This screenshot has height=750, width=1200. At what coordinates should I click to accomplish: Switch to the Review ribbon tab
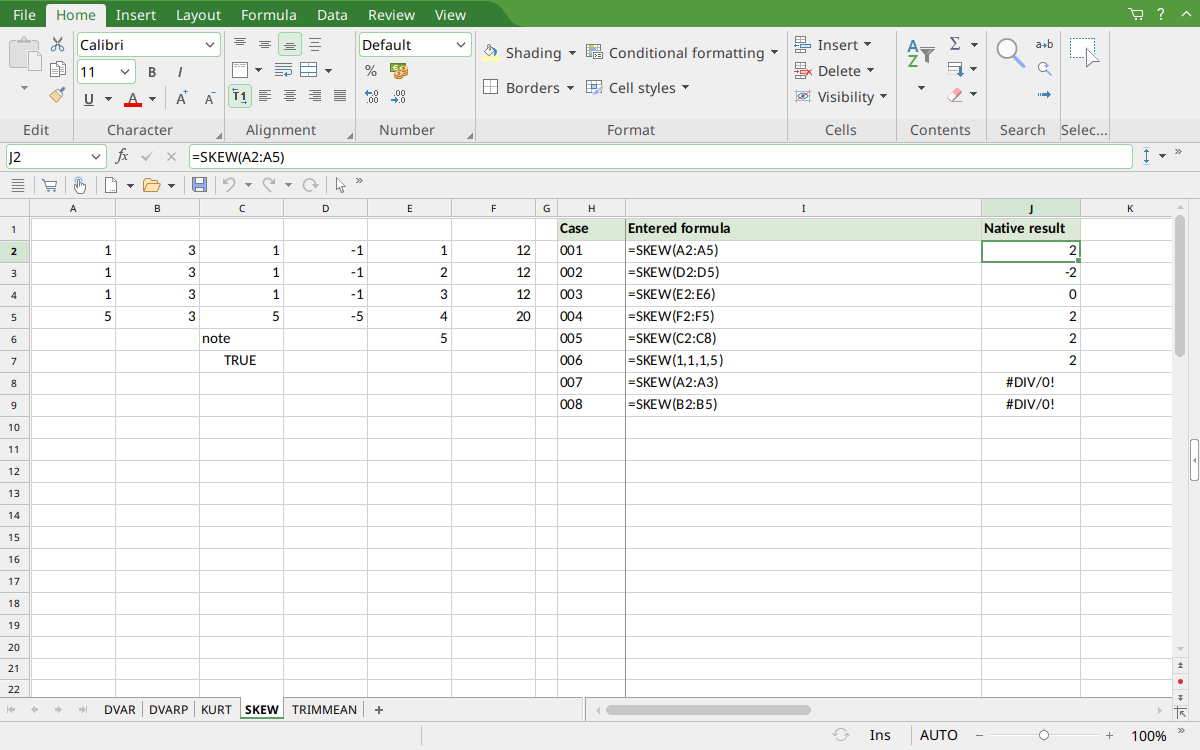(391, 15)
